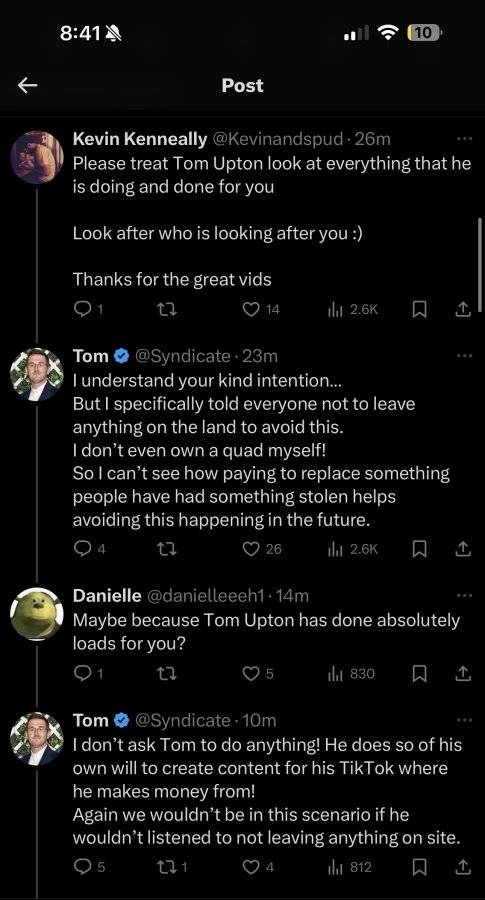Viewport: 485px width, 900px height.
Task: Repost Danielle's reply
Action: (x=166, y=674)
